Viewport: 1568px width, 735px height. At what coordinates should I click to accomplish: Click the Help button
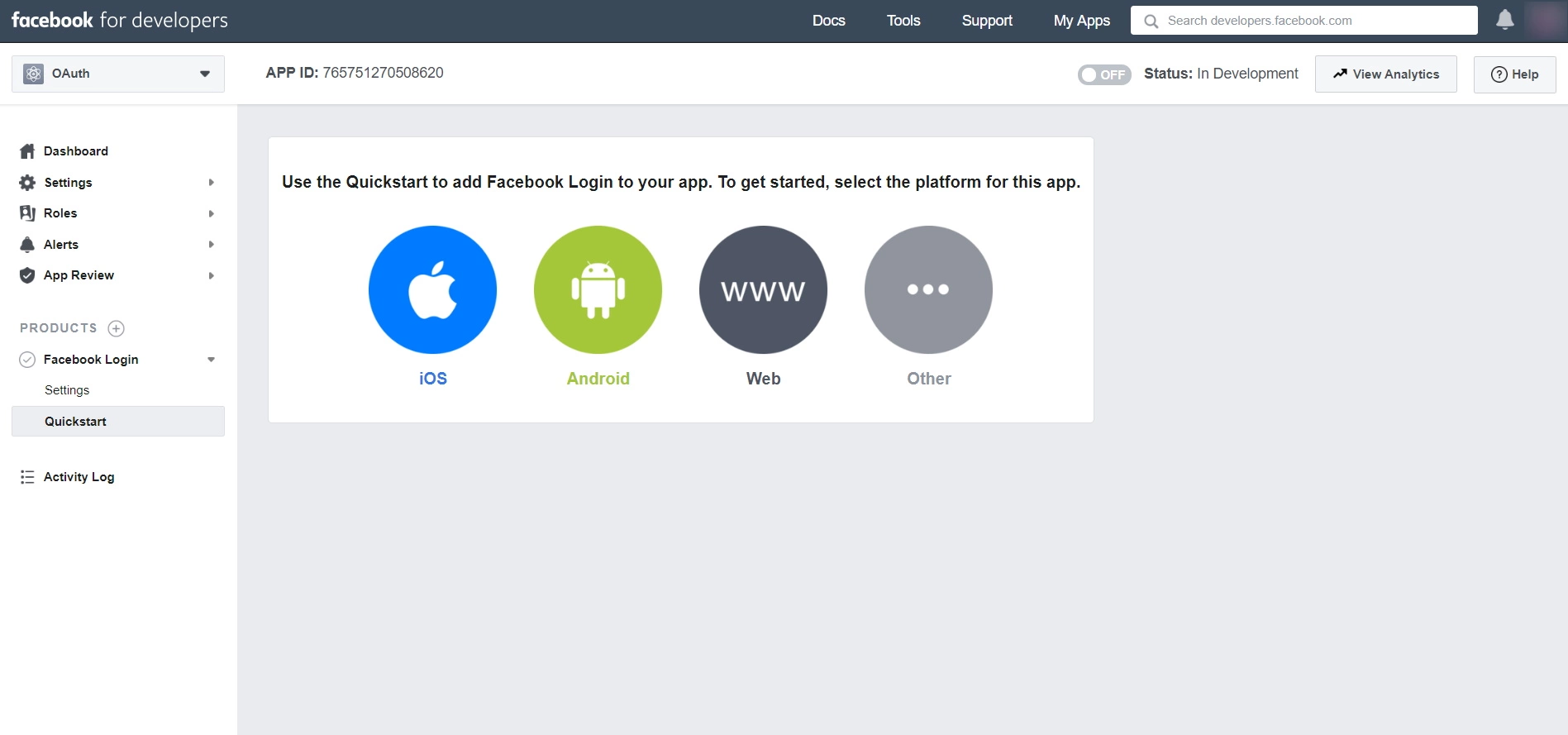click(1514, 74)
